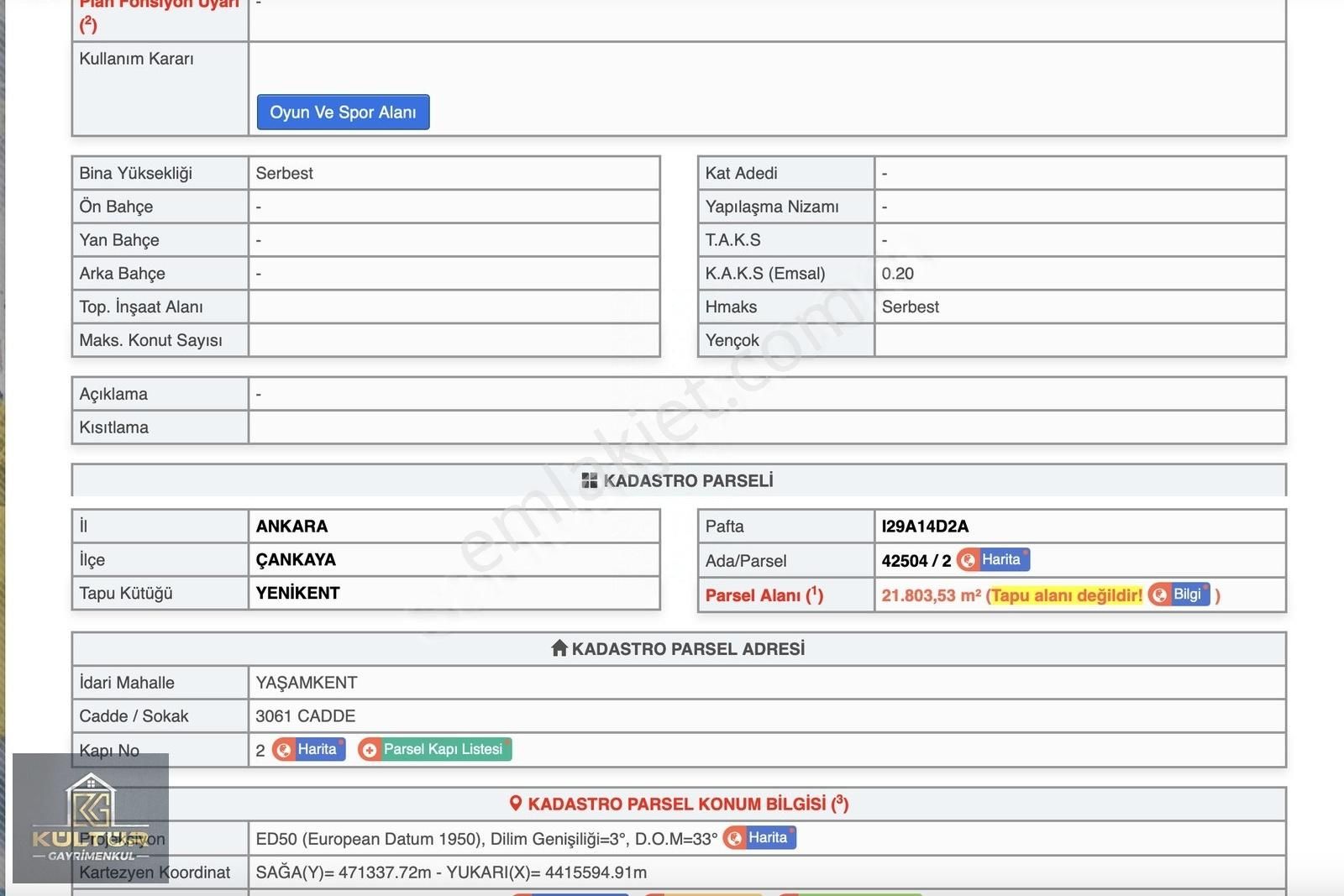1344x896 pixels.
Task: Select the Tapu Kütüğü value YENİKENT
Action: (297, 593)
